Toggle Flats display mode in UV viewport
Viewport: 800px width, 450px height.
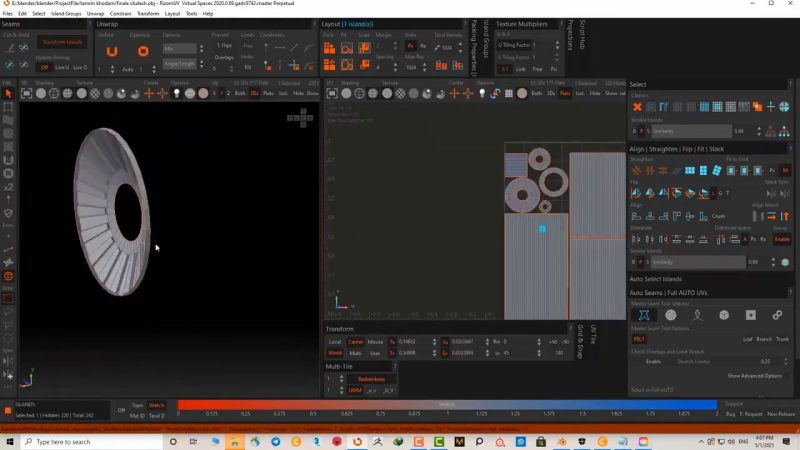[x=565, y=93]
